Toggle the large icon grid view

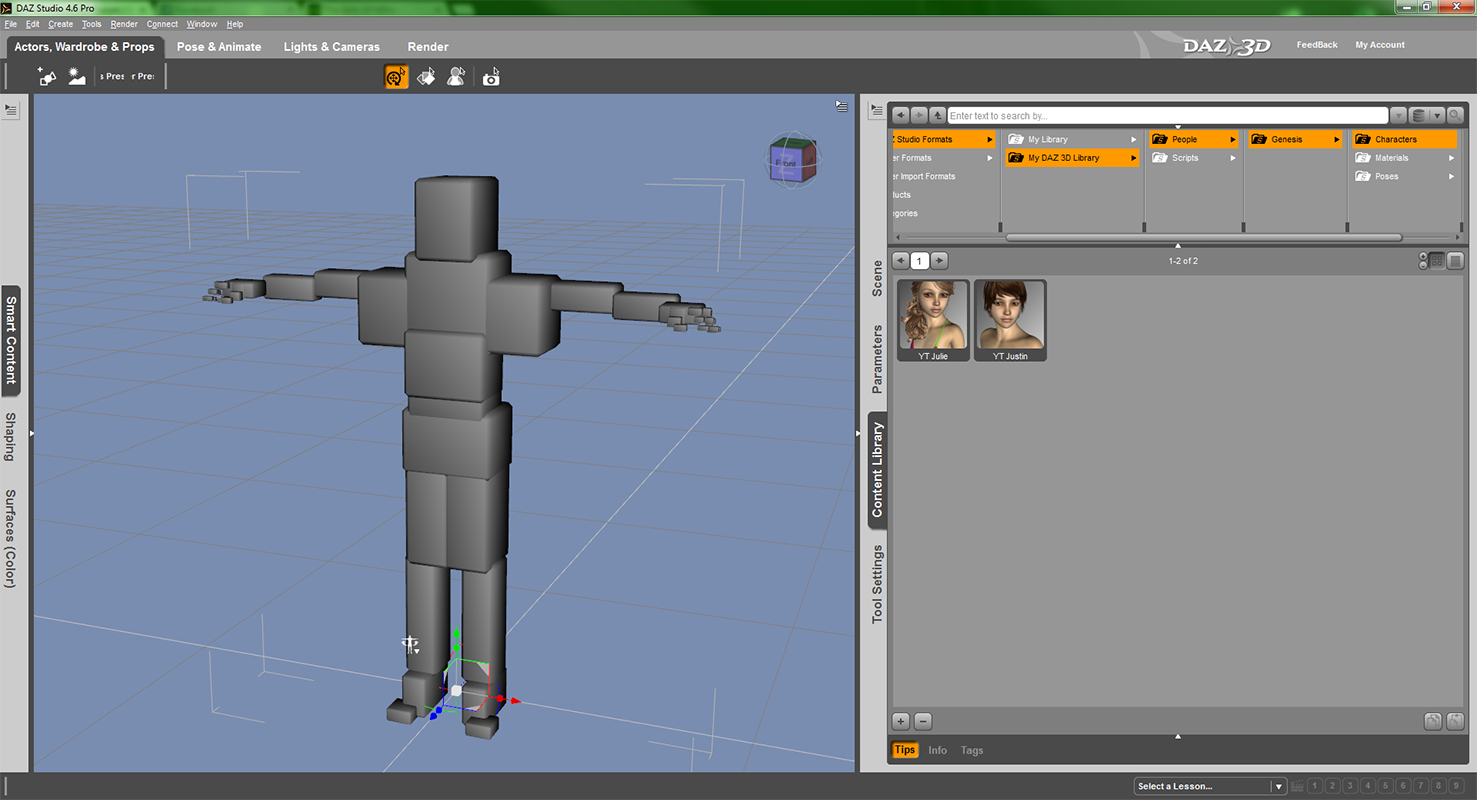(1437, 261)
